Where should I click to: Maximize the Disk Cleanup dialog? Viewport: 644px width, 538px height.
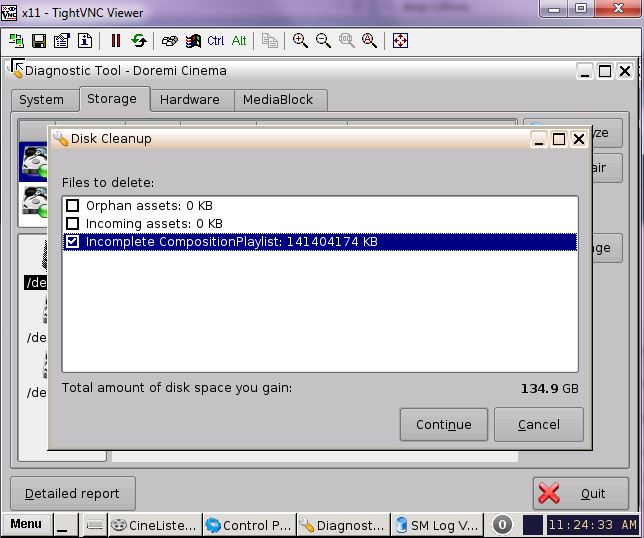[559, 139]
